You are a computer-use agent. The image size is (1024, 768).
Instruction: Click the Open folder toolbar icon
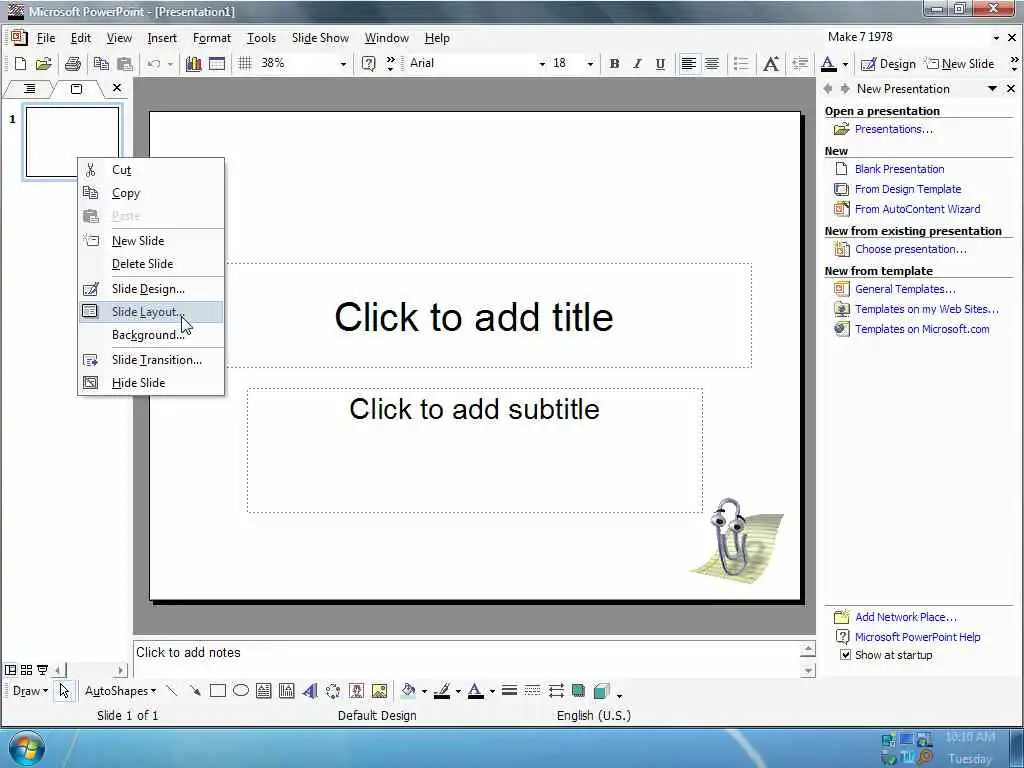pyautogui.click(x=44, y=64)
